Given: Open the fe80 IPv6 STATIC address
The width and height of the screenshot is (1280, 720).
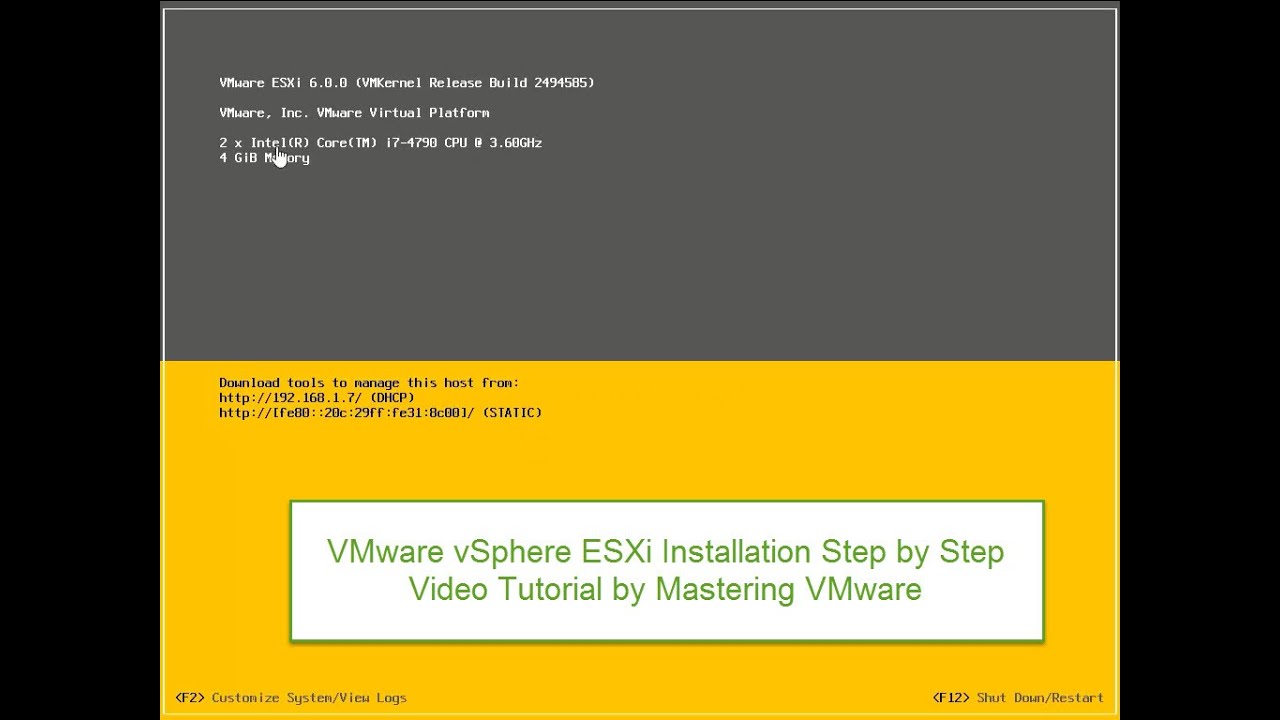Looking at the screenshot, I should pyautogui.click(x=380, y=413).
